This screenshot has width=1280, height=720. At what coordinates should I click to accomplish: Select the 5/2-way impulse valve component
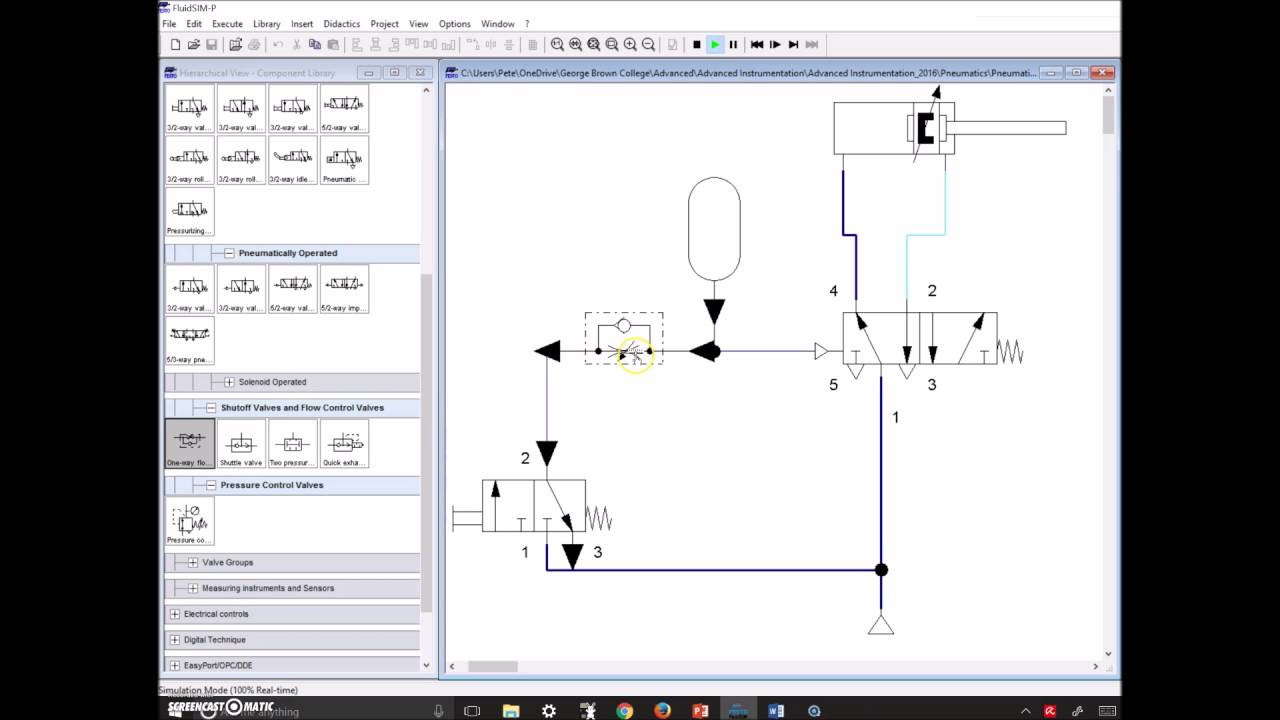click(x=344, y=289)
